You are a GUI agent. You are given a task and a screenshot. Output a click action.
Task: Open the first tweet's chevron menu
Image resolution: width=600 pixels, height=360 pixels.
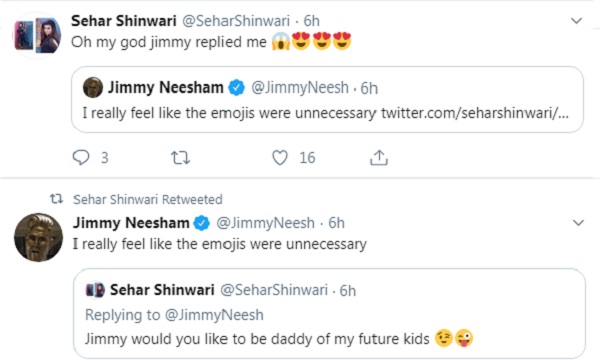click(576, 21)
